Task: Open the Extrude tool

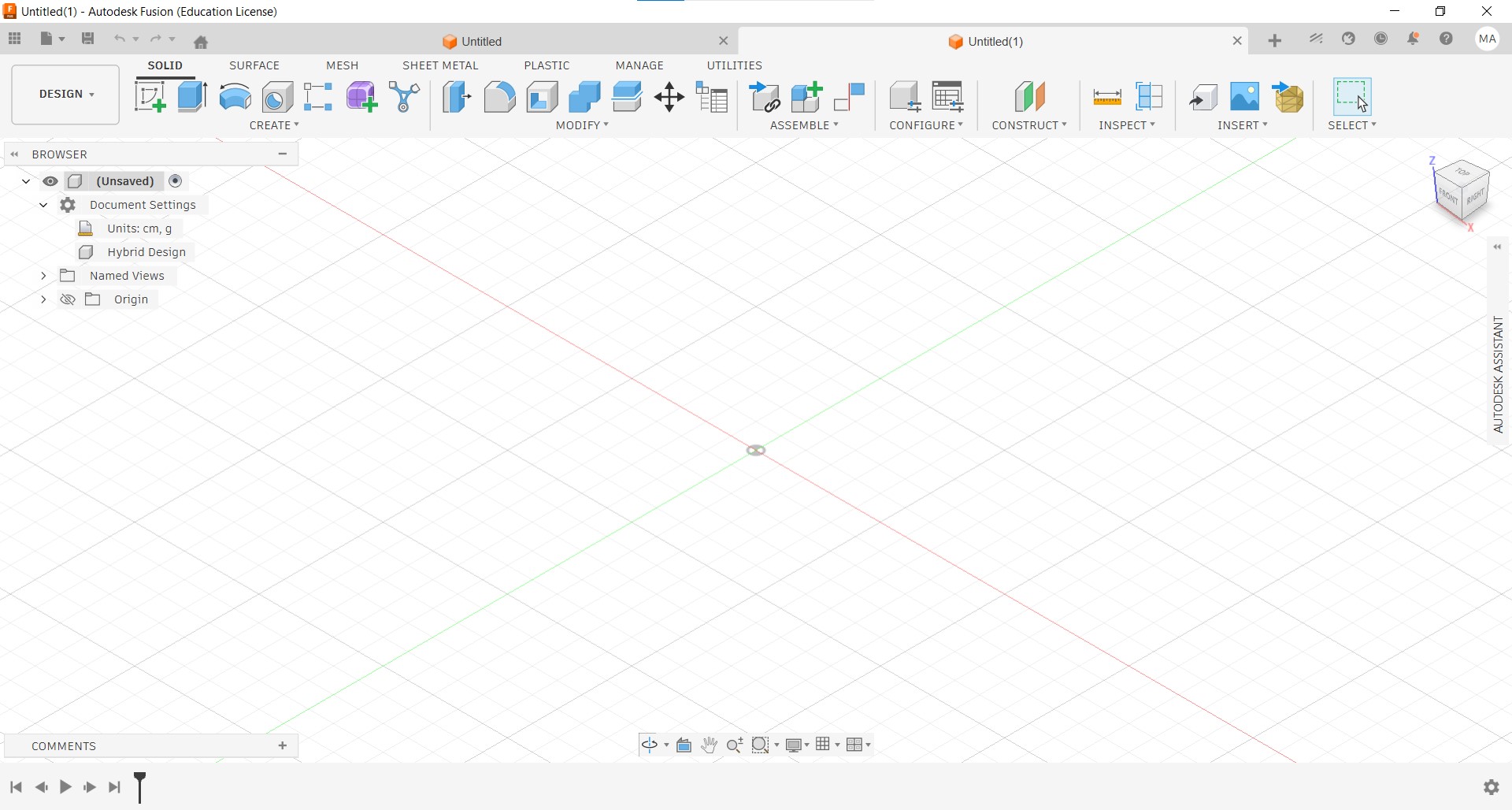Action: tap(192, 96)
